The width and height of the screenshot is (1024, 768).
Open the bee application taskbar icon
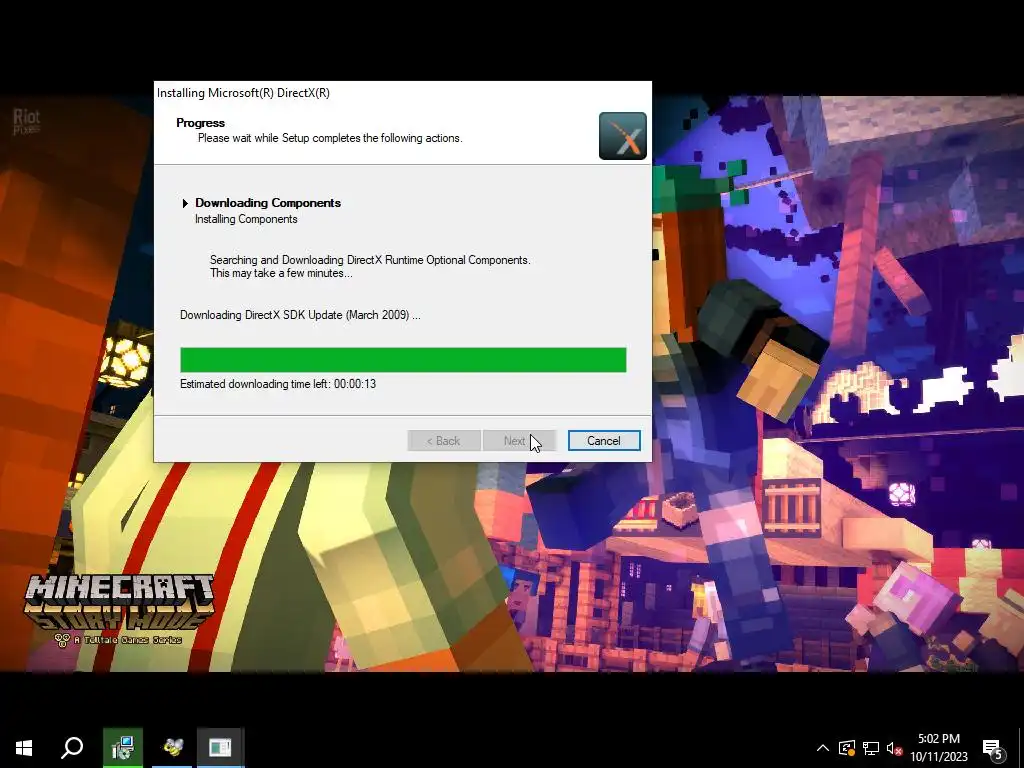[x=172, y=748]
